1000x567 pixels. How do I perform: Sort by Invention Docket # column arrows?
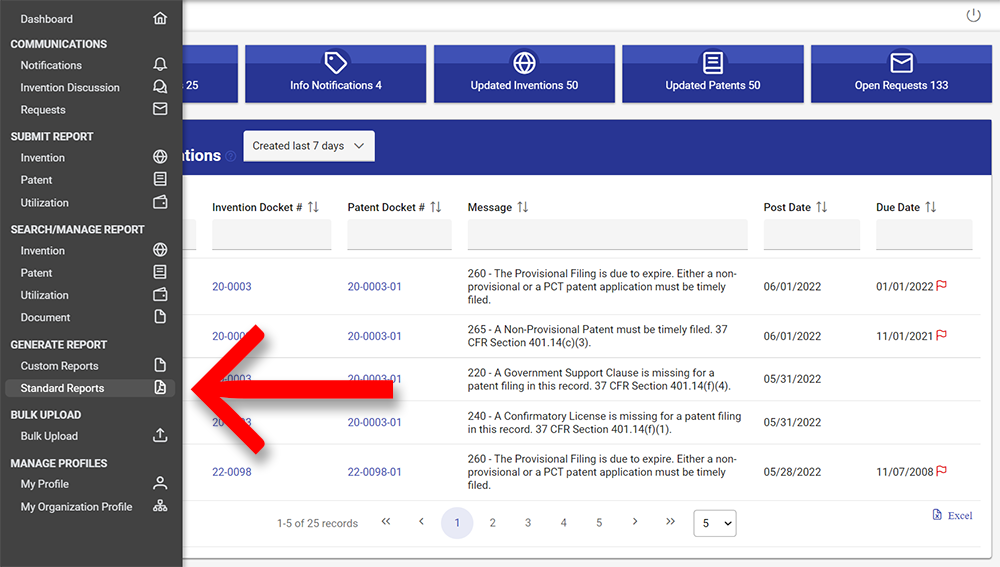tap(313, 207)
